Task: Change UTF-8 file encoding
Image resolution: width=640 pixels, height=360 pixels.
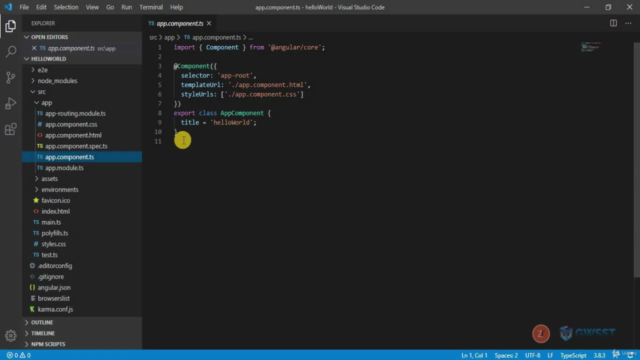Action: click(x=532, y=355)
